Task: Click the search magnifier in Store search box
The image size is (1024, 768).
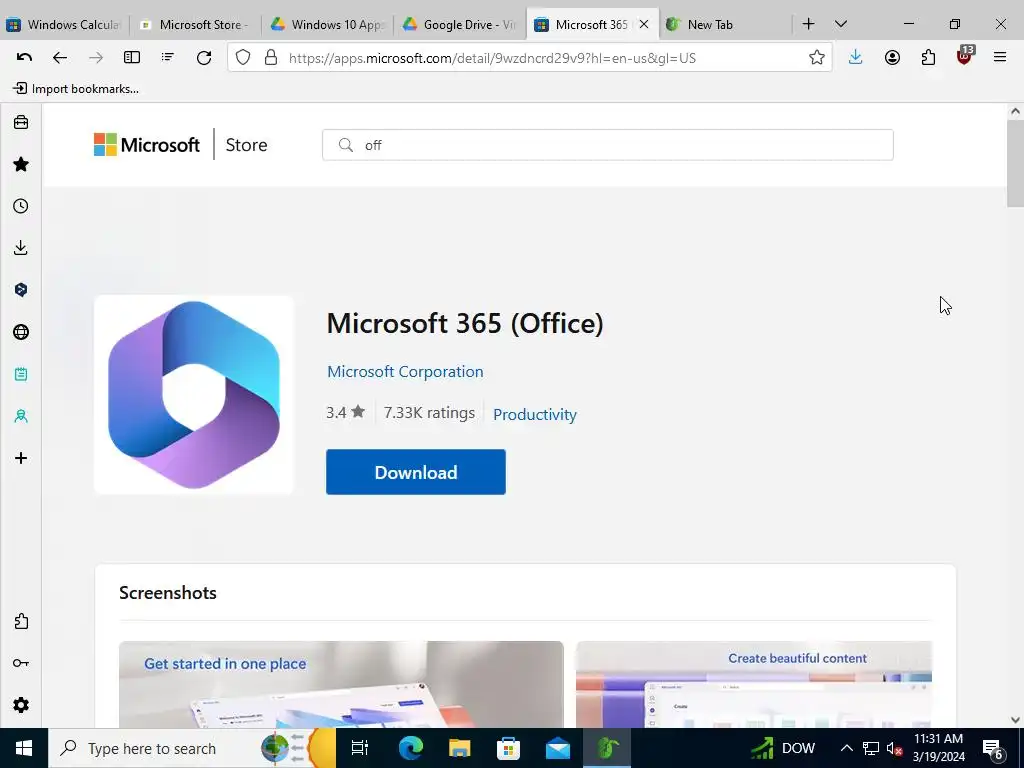Action: [x=345, y=145]
